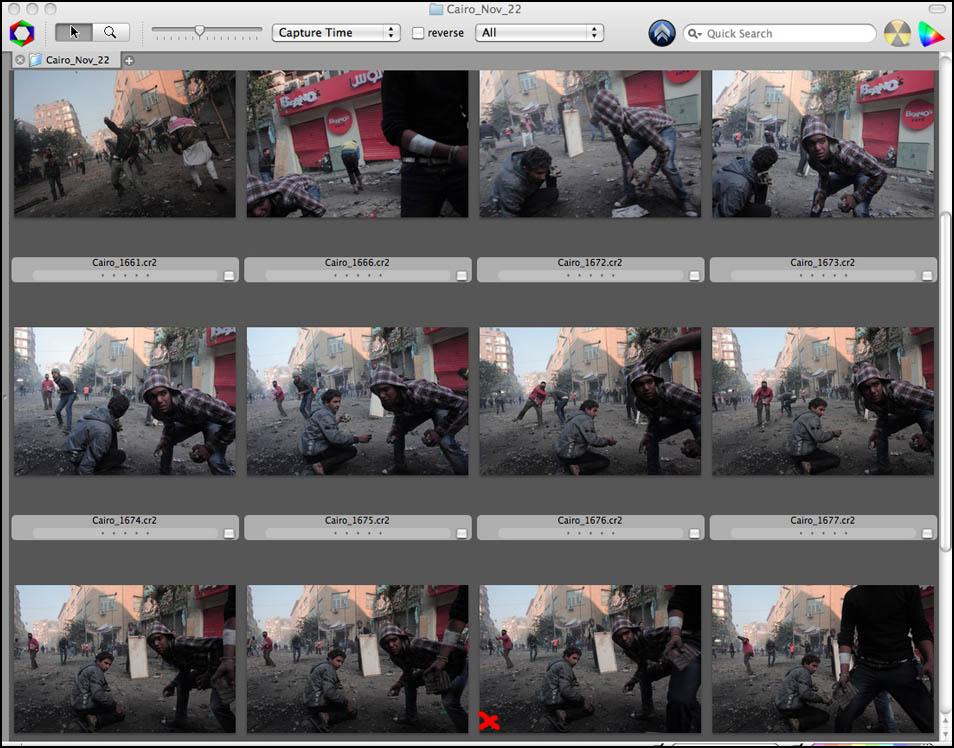Click the rainbow triangle slideshow icon

tap(931, 33)
